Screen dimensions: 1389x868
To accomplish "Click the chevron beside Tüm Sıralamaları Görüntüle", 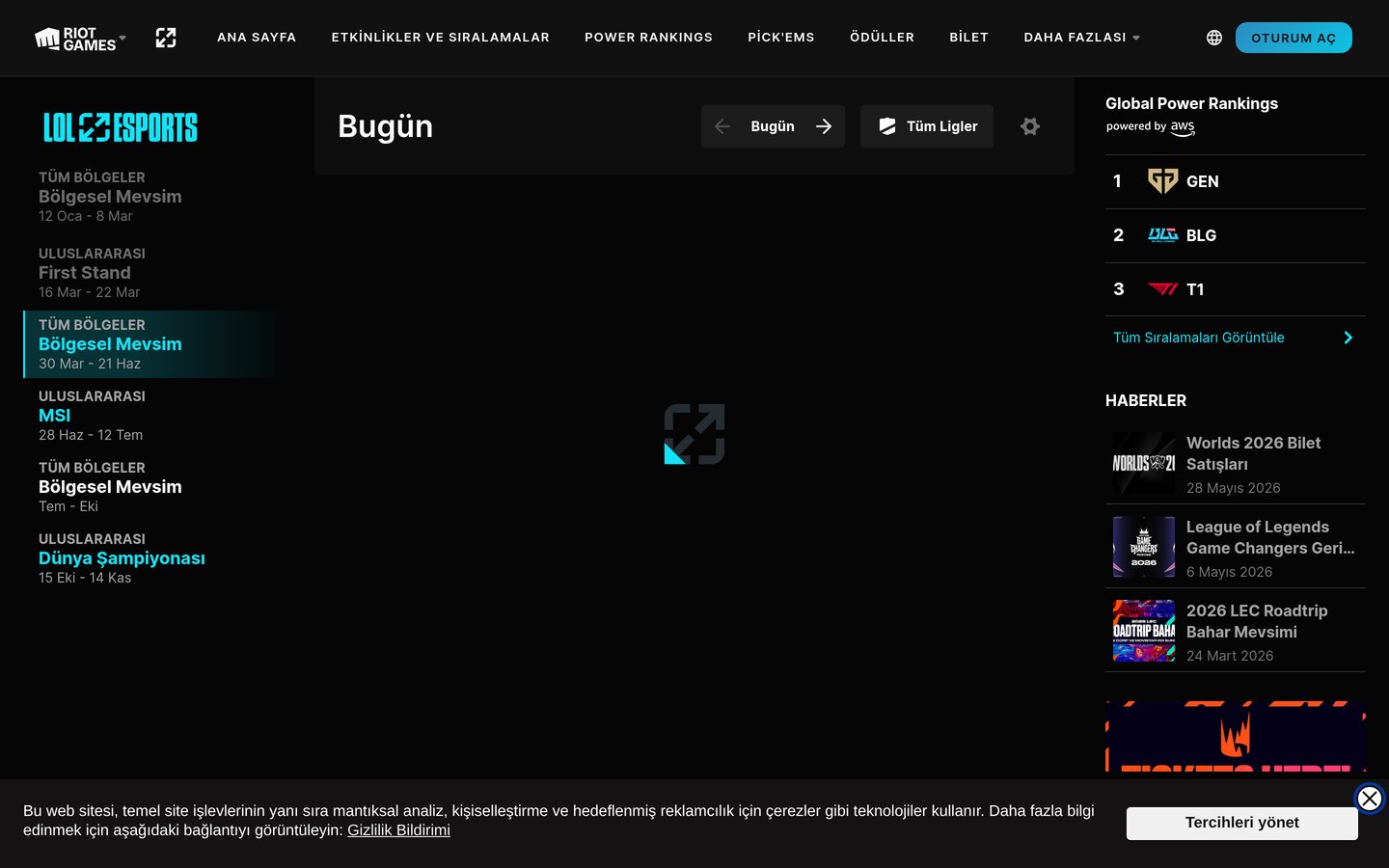I will click(x=1348, y=338).
